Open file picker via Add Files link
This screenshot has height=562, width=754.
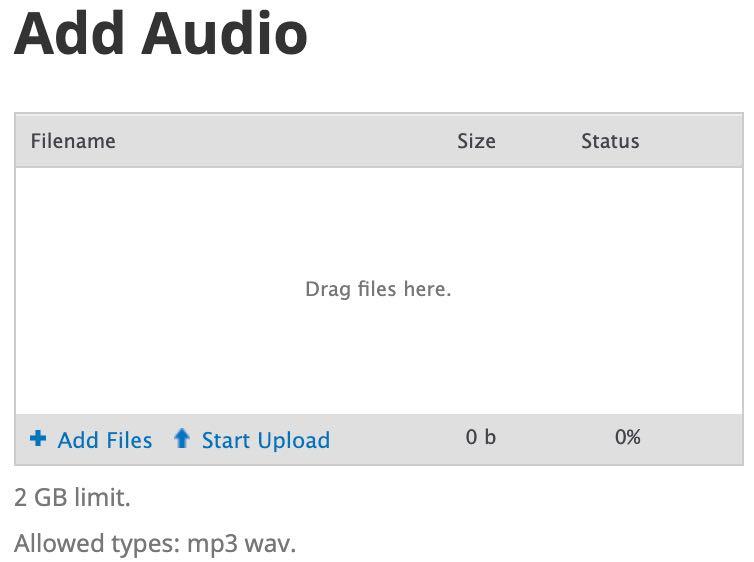[104, 440]
